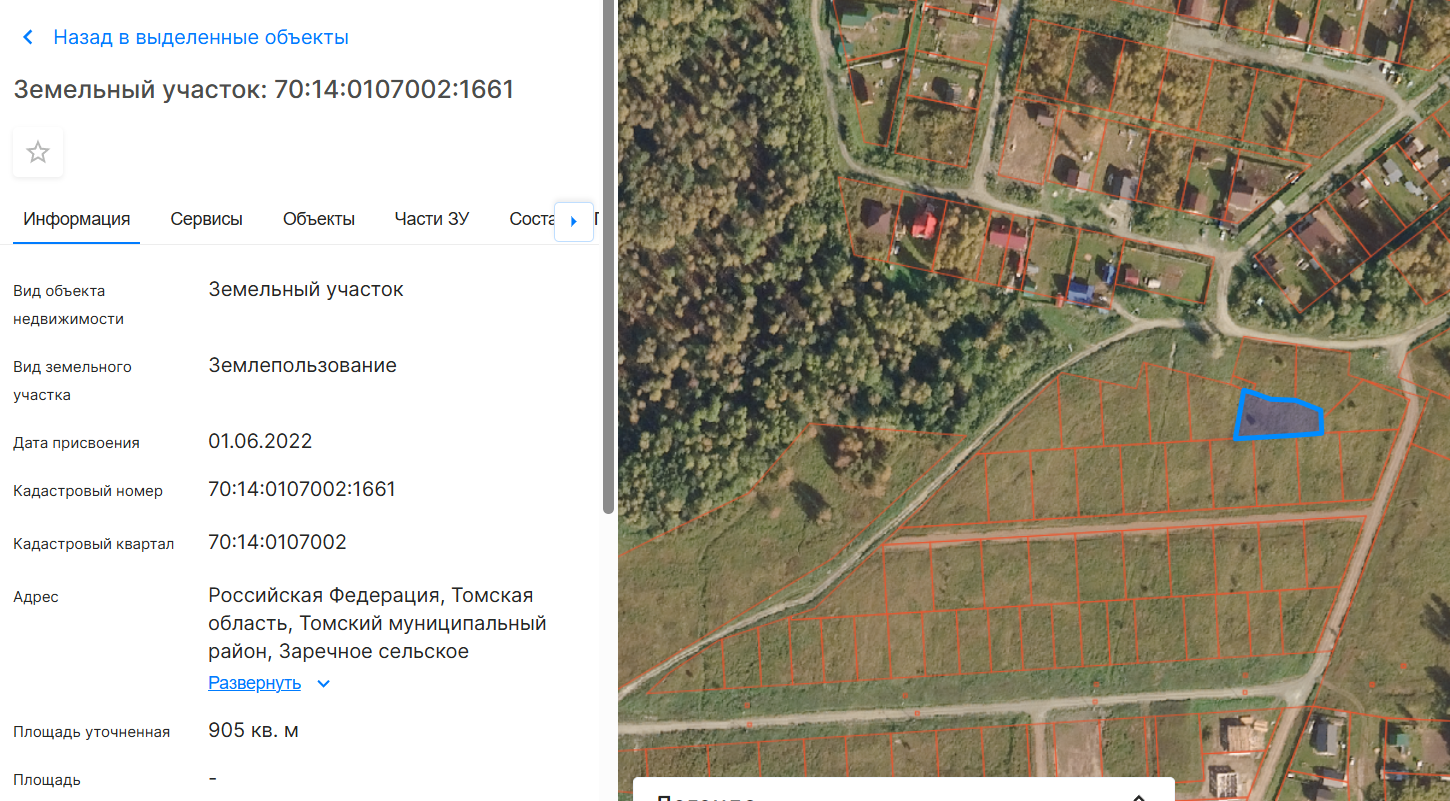The image size is (1450, 801).
Task: Click the partially hidden Соста tab
Action: (x=530, y=219)
